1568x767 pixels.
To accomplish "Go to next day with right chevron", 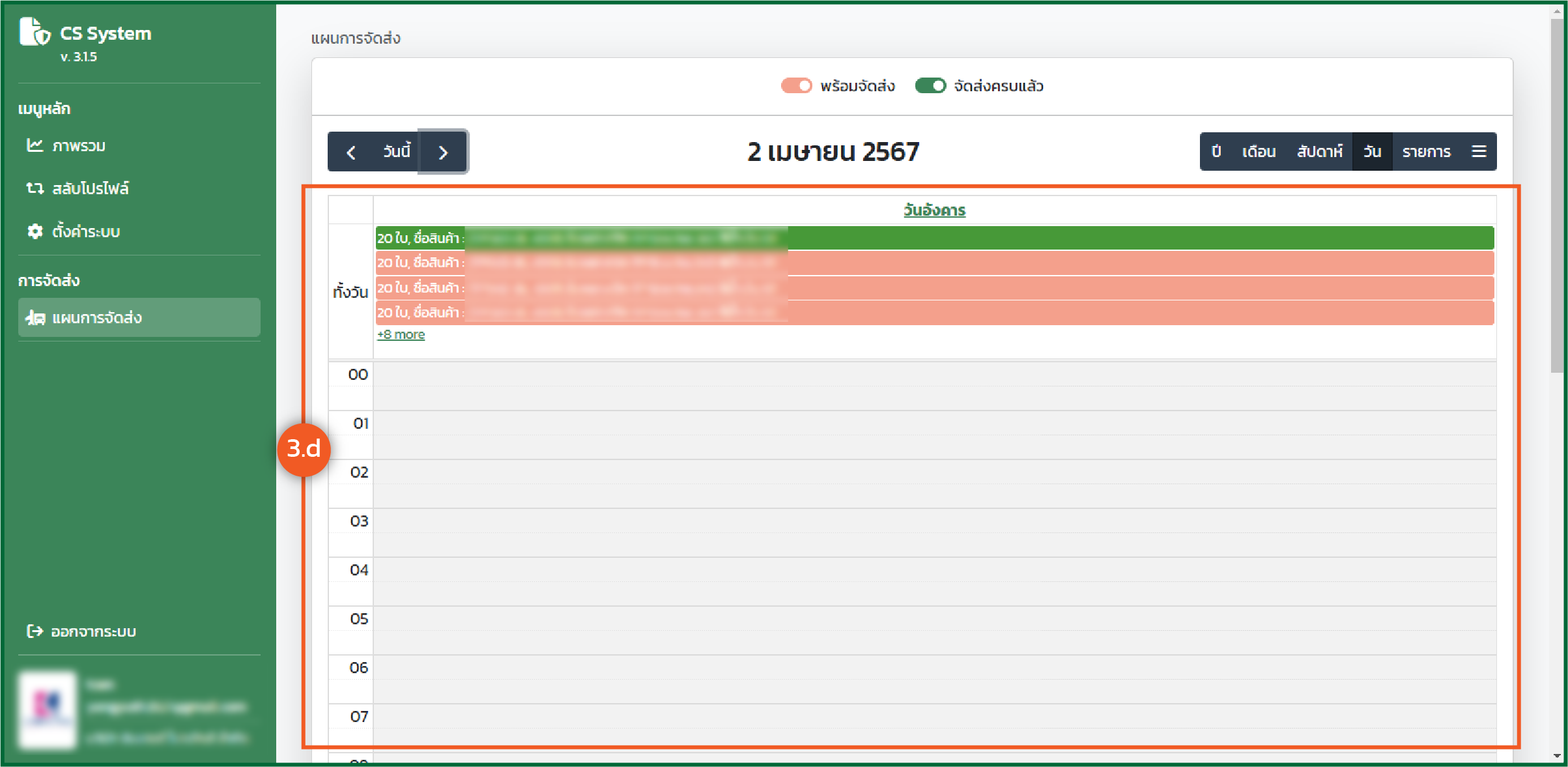I will (x=443, y=152).
